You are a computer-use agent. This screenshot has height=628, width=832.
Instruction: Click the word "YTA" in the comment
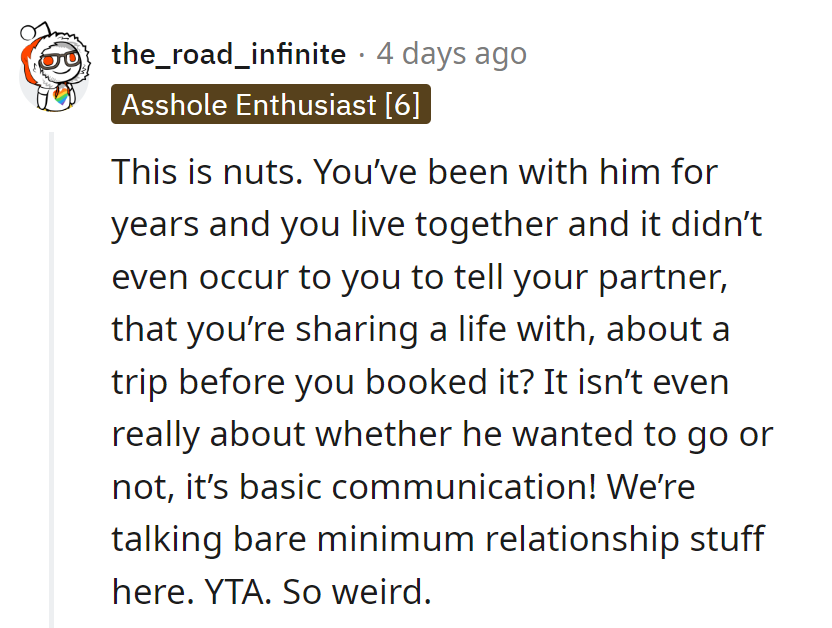point(232,594)
